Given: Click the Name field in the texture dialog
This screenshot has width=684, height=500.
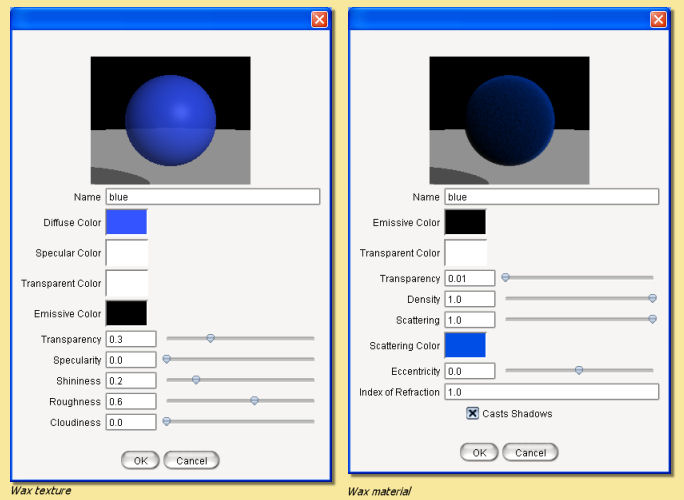Looking at the screenshot, I should coord(212,197).
